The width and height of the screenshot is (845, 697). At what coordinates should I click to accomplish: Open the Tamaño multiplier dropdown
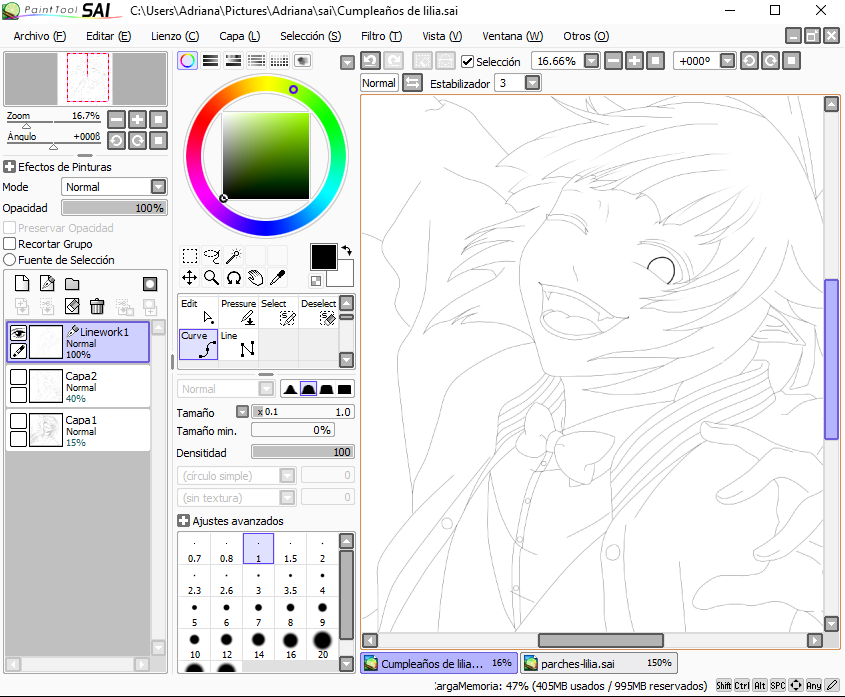(242, 412)
